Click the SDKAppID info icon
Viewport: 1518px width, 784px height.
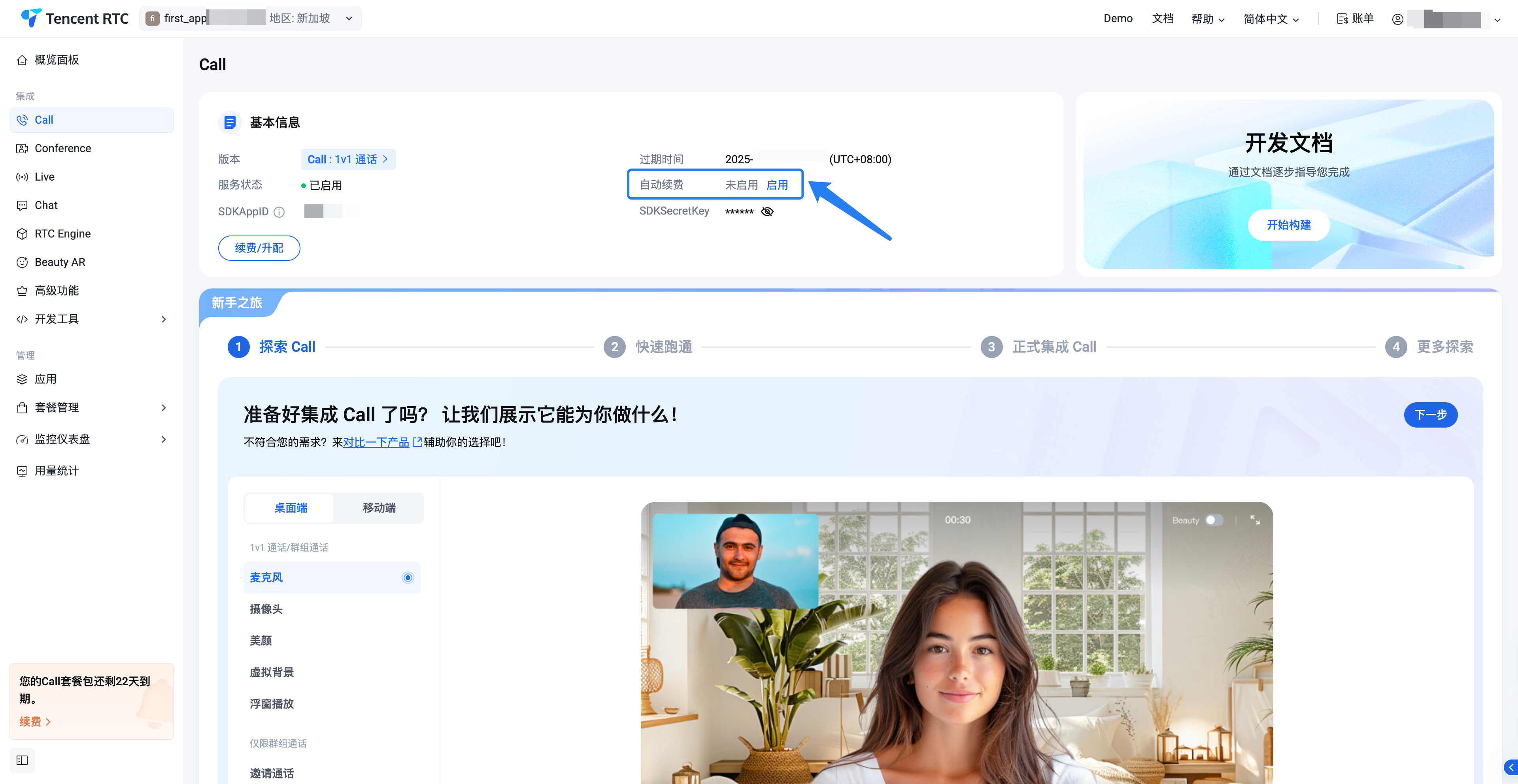pyautogui.click(x=279, y=212)
